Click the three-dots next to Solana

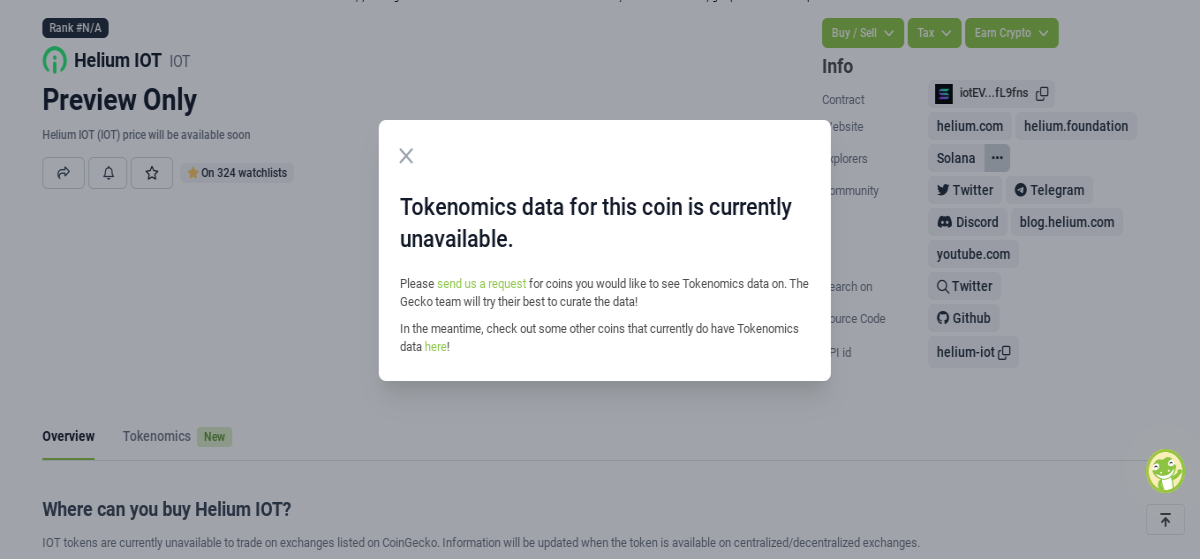[x=997, y=158]
